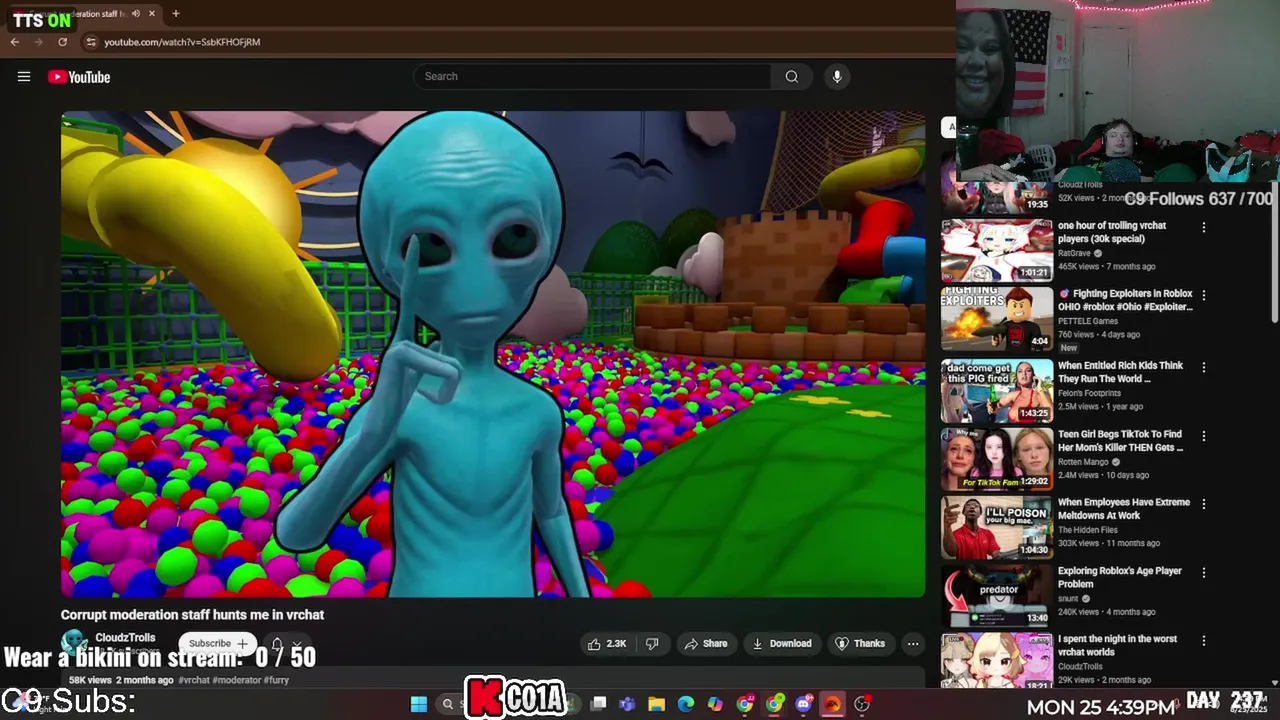Open the CloudzTrolls channel avatar

point(75,642)
